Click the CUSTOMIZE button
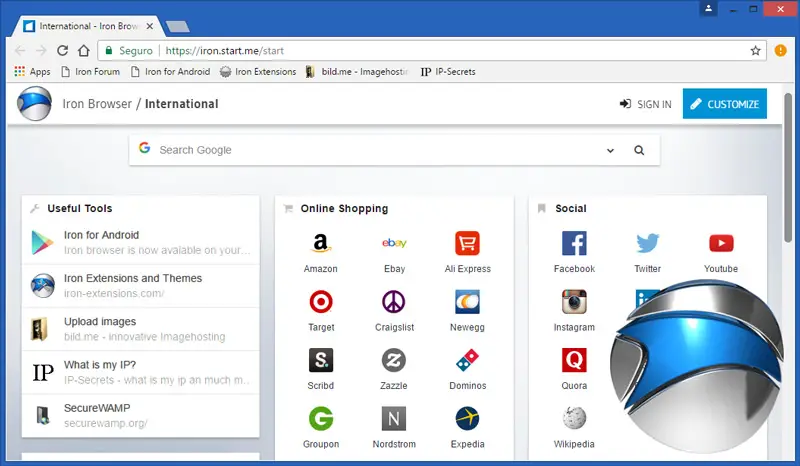The height and width of the screenshot is (466, 800). [724, 104]
